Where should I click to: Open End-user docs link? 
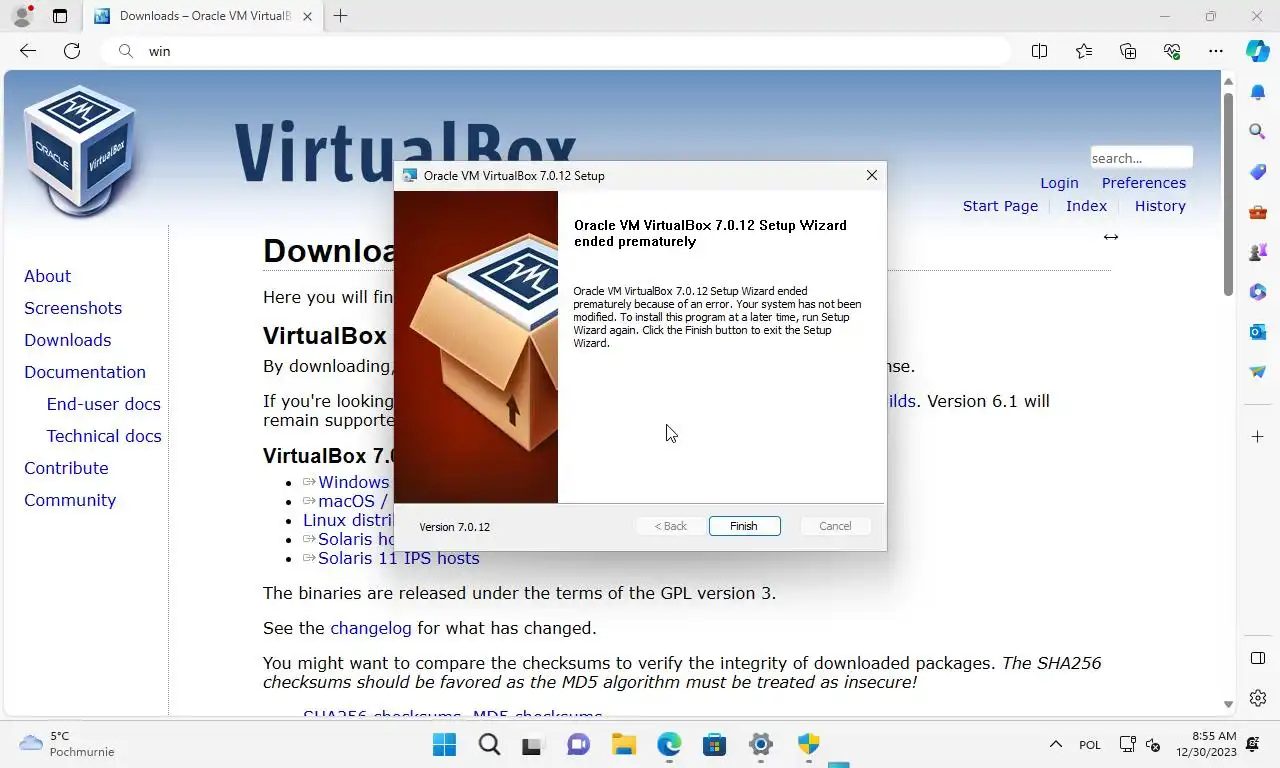104,404
